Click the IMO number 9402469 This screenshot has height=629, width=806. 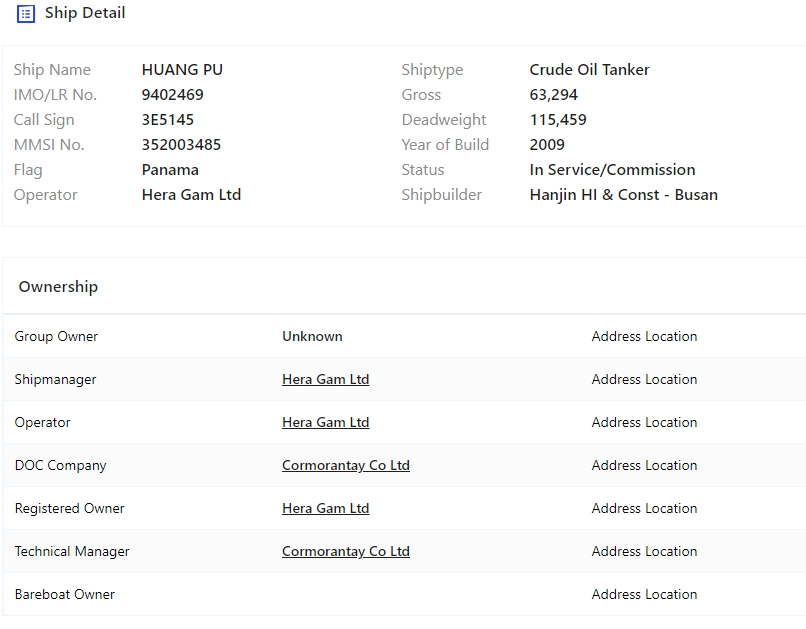tap(172, 95)
